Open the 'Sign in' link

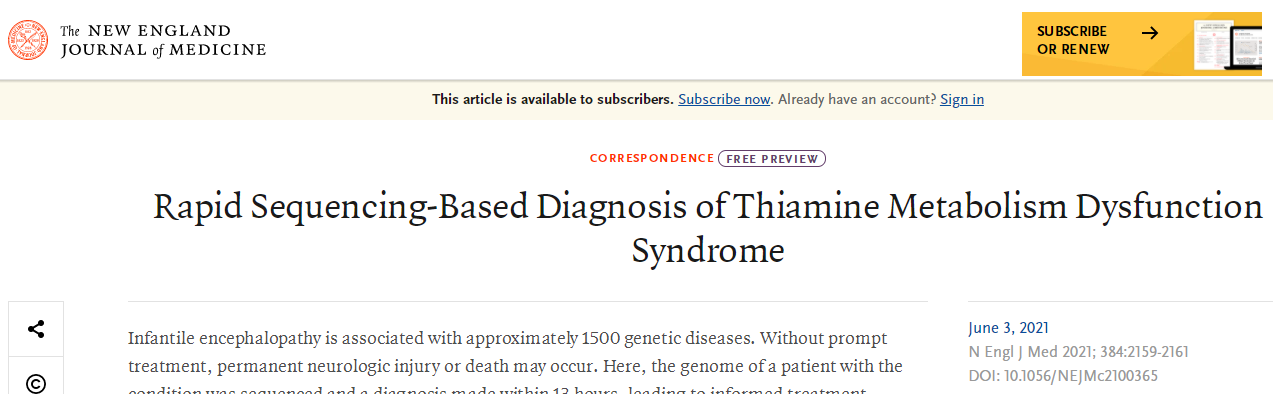coord(962,99)
